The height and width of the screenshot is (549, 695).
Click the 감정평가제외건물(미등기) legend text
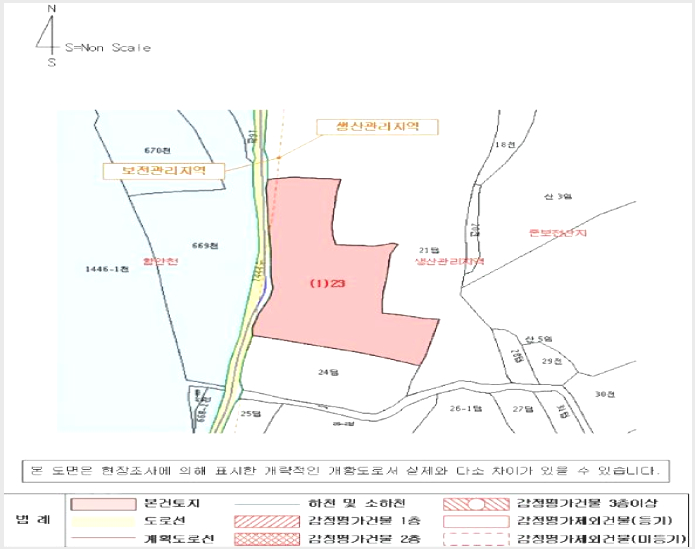(x=602, y=539)
